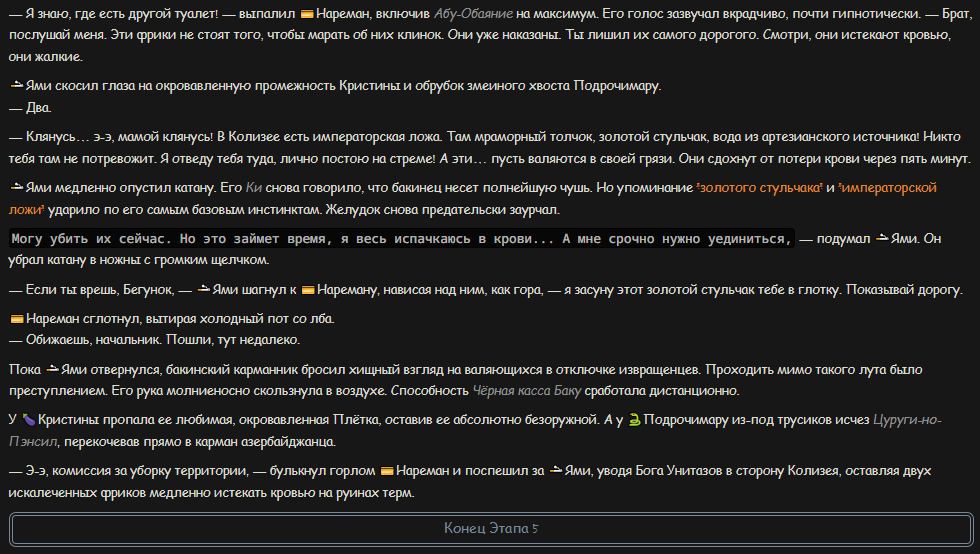Open the 'Абу-Обаяние' ability link

click(473, 14)
